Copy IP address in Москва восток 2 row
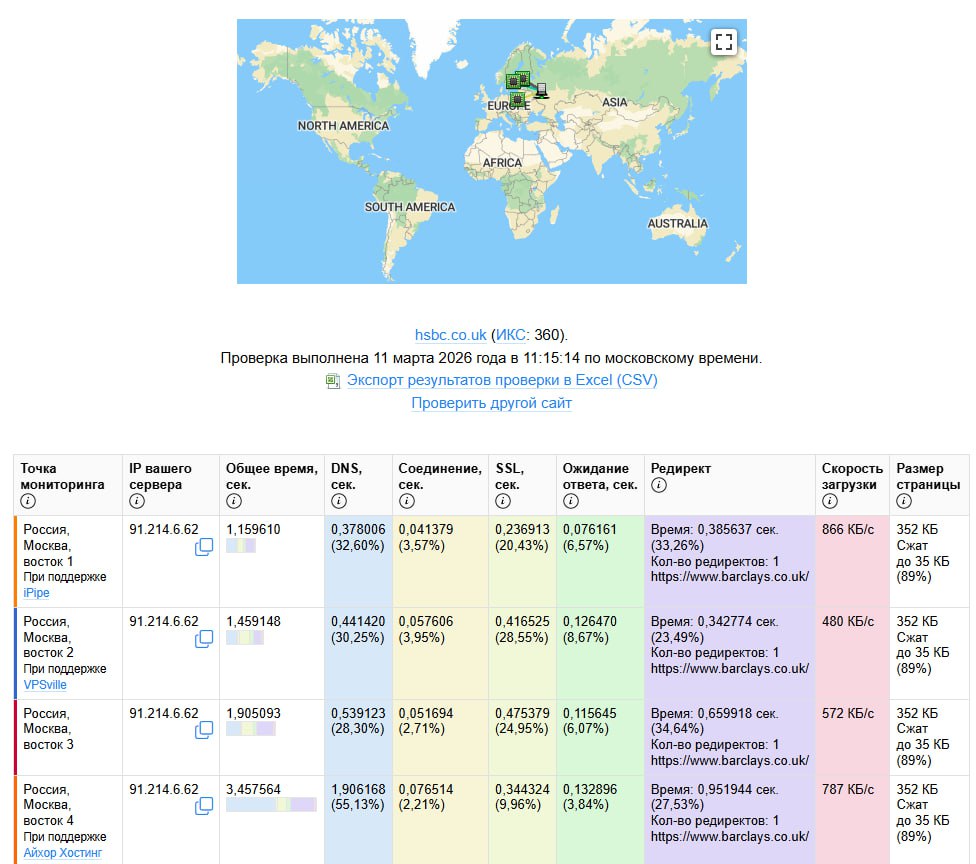Image resolution: width=976 pixels, height=864 pixels. (x=204, y=639)
